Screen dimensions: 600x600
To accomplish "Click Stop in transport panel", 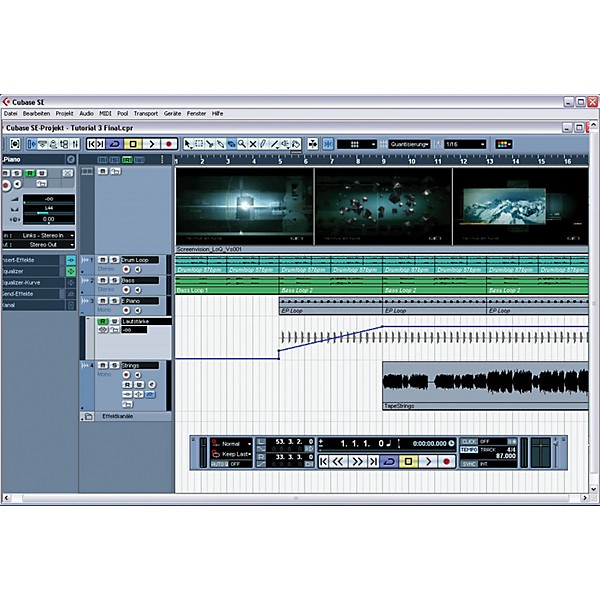I will (408, 462).
